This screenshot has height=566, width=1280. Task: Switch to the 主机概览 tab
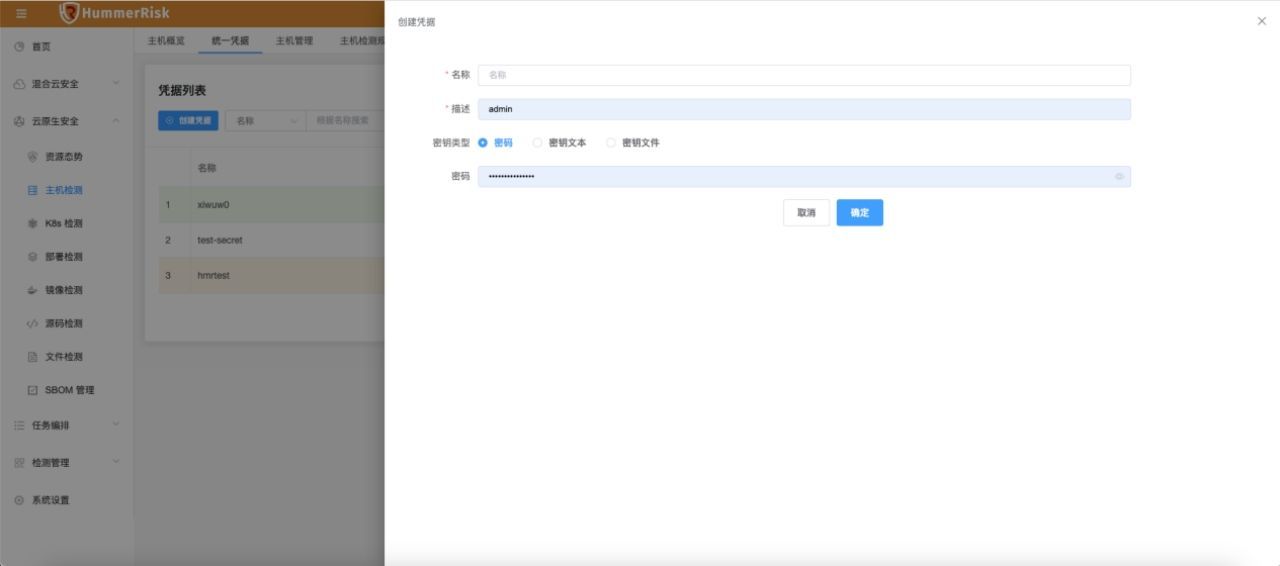click(166, 41)
